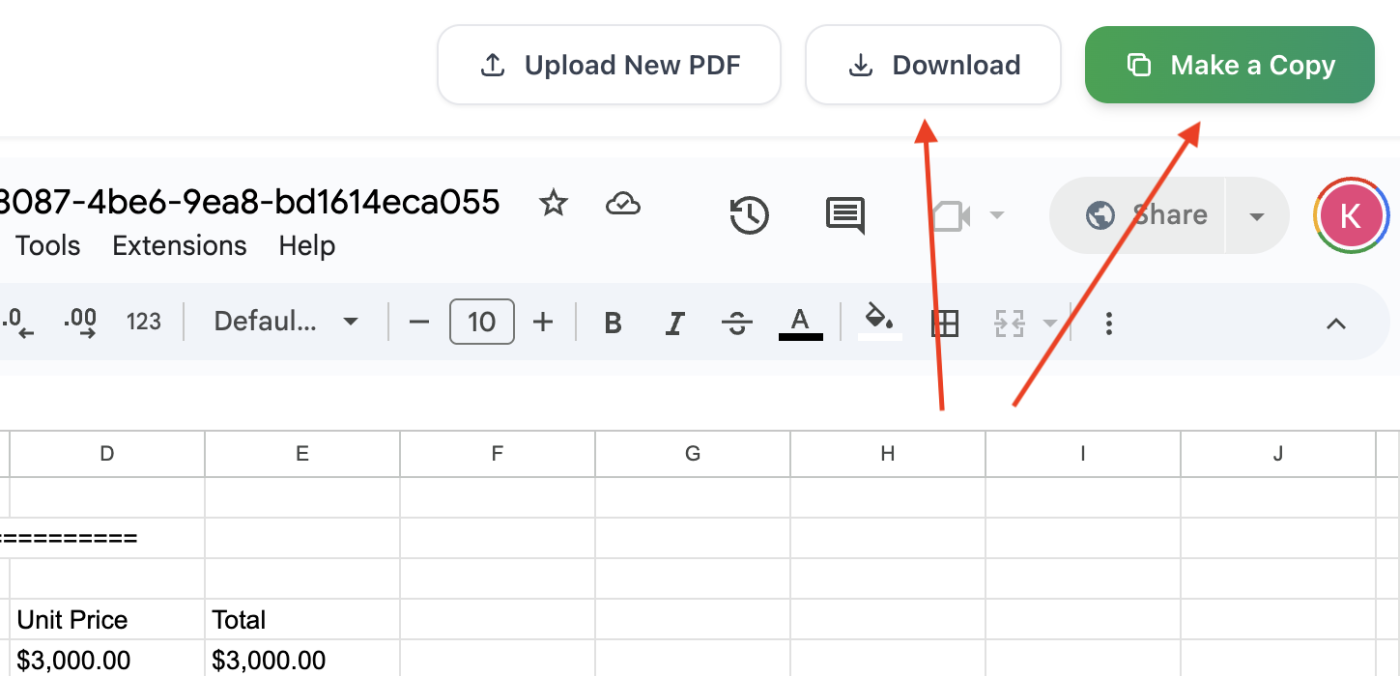1400x676 pixels.
Task: Increase decimal places
Action: click(80, 321)
